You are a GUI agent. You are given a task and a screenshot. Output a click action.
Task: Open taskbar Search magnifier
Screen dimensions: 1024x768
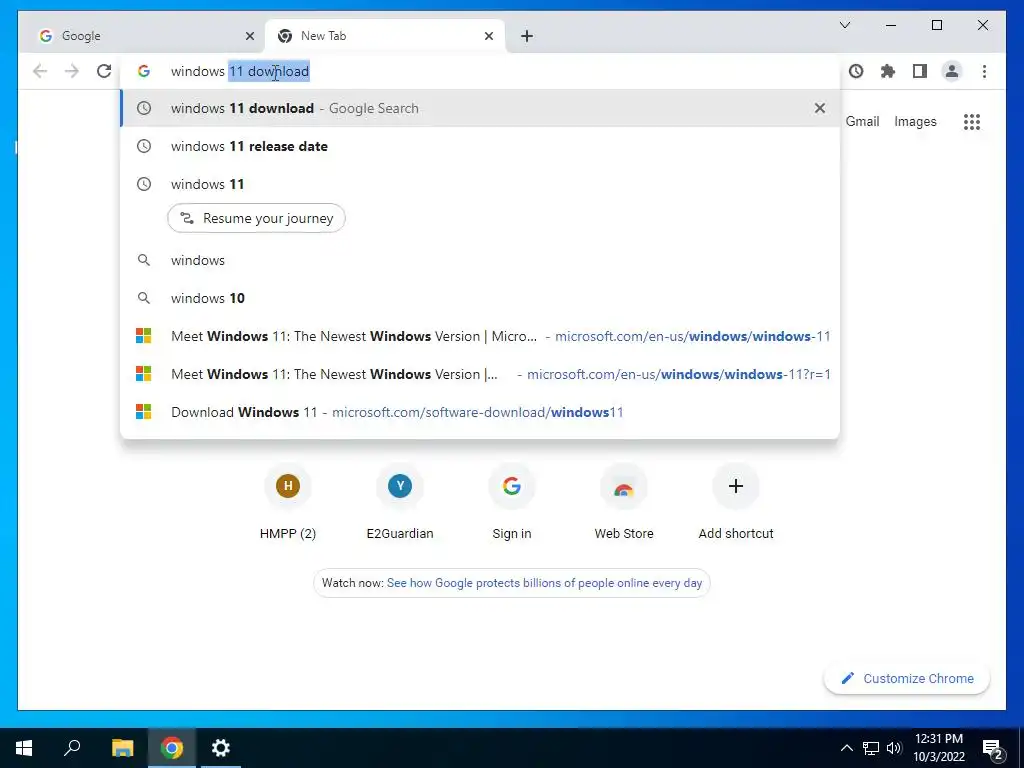tap(72, 748)
